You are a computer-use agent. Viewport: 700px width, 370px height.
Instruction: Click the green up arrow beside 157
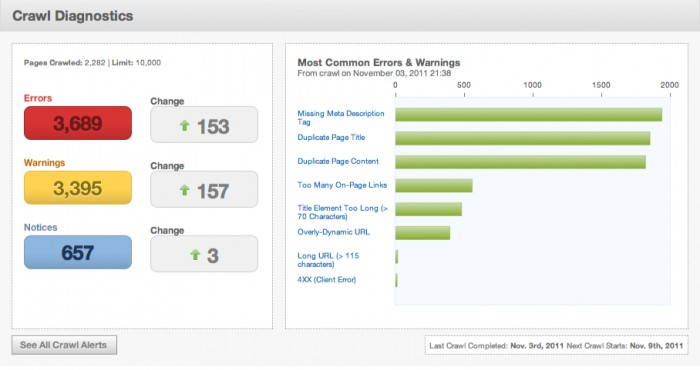(184, 190)
